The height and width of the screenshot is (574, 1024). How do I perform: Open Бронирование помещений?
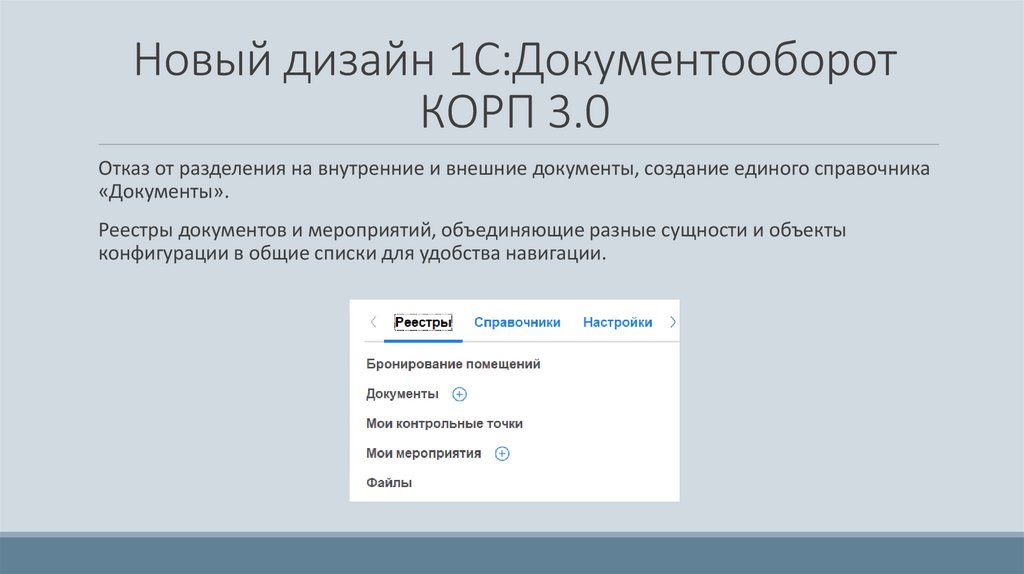(453, 364)
